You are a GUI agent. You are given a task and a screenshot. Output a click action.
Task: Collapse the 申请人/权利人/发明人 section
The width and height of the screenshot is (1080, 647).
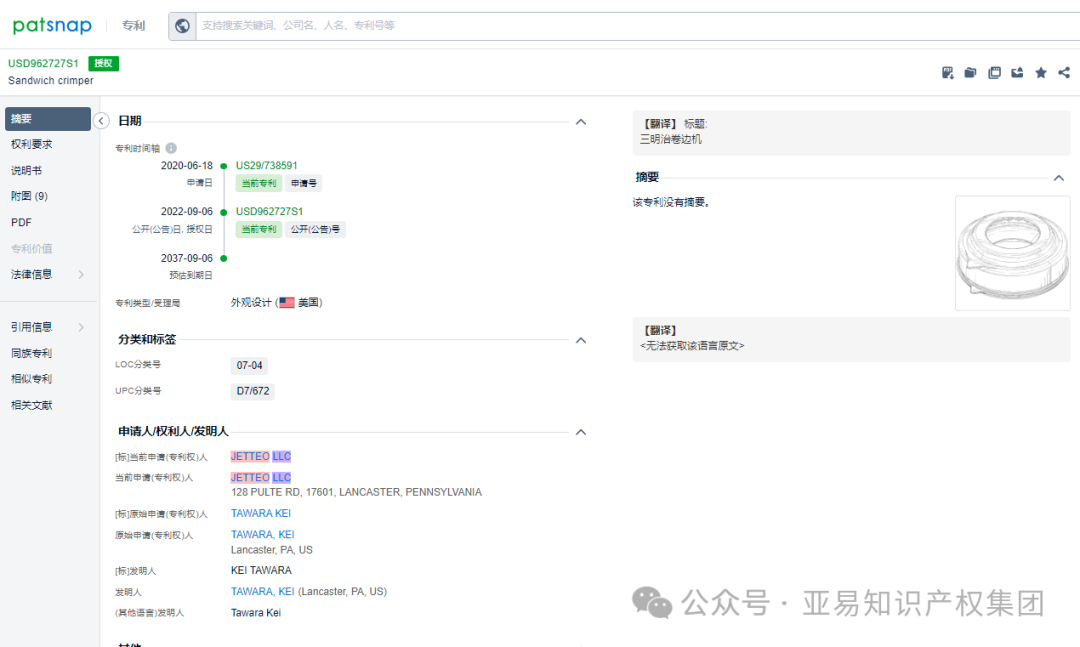[581, 432]
